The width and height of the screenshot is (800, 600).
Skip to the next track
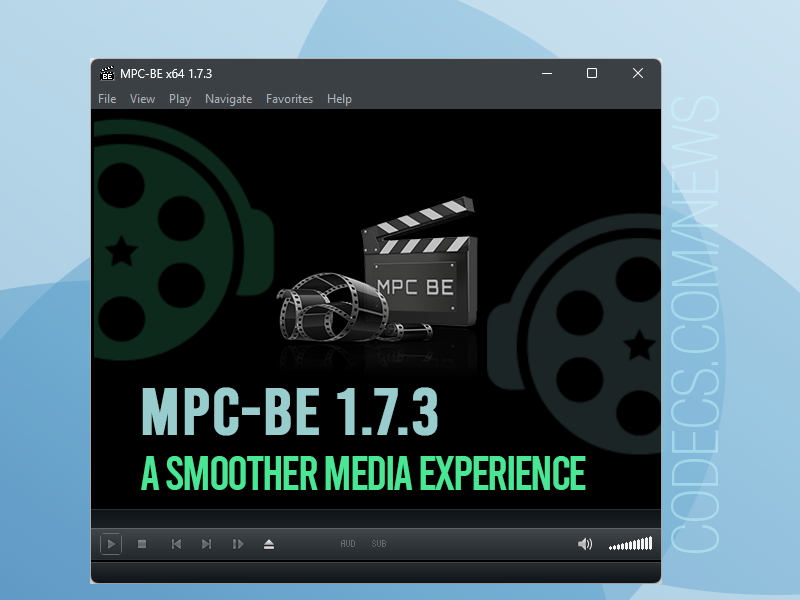click(x=206, y=544)
